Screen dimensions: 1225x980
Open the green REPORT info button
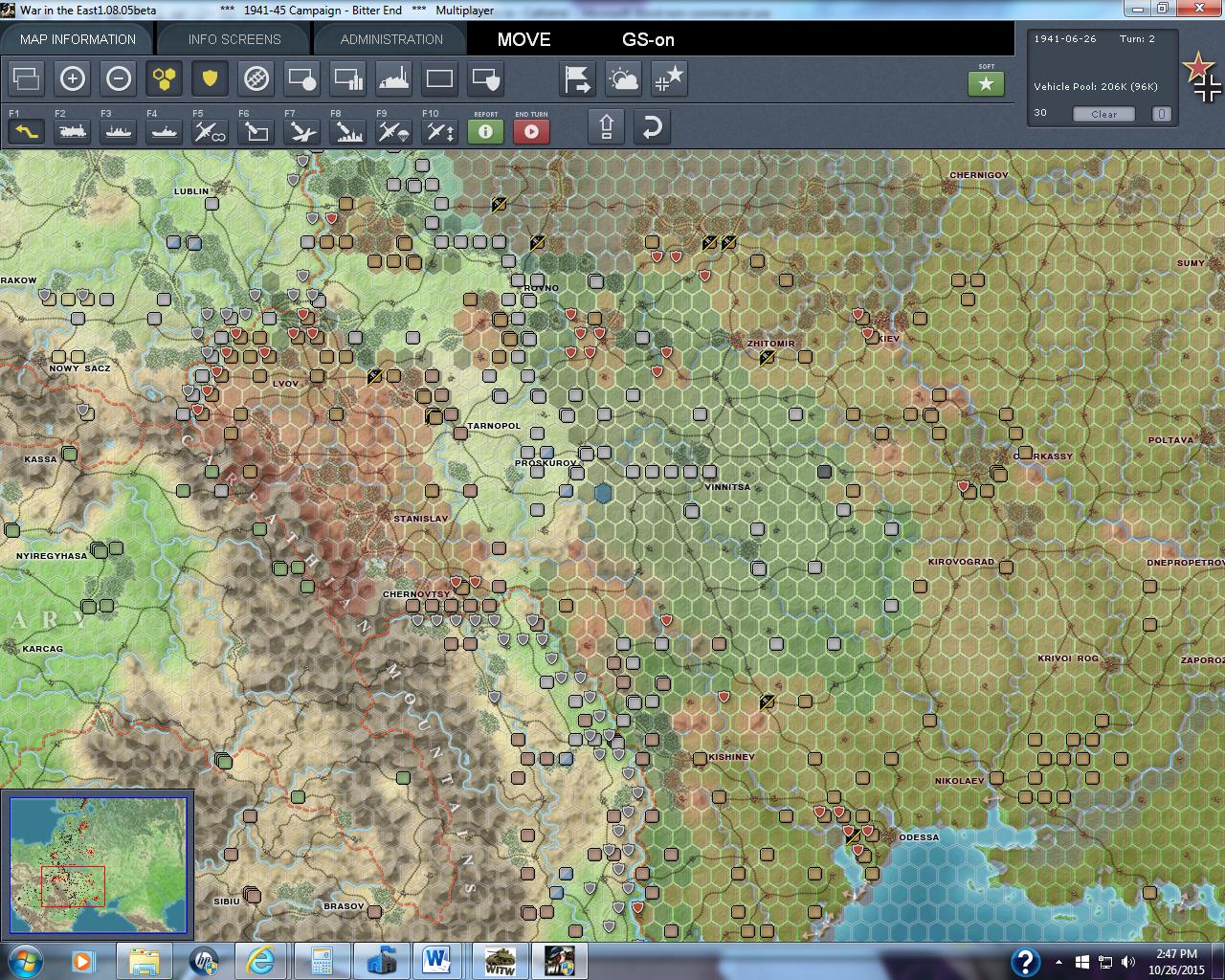[485, 131]
